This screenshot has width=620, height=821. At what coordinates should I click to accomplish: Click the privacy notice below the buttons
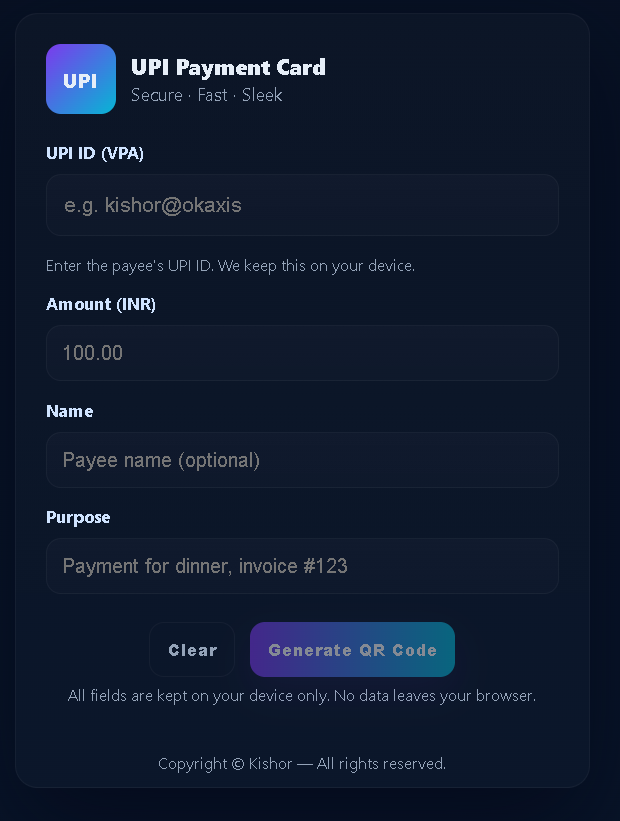302,695
